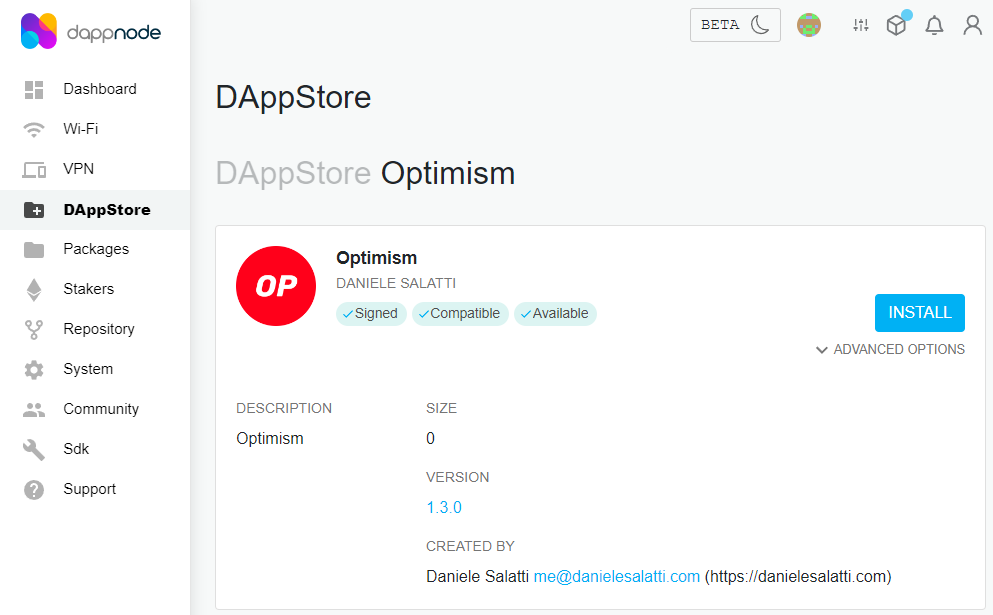Click the size value 0
Viewport: 993px width, 615px height.
(x=431, y=438)
